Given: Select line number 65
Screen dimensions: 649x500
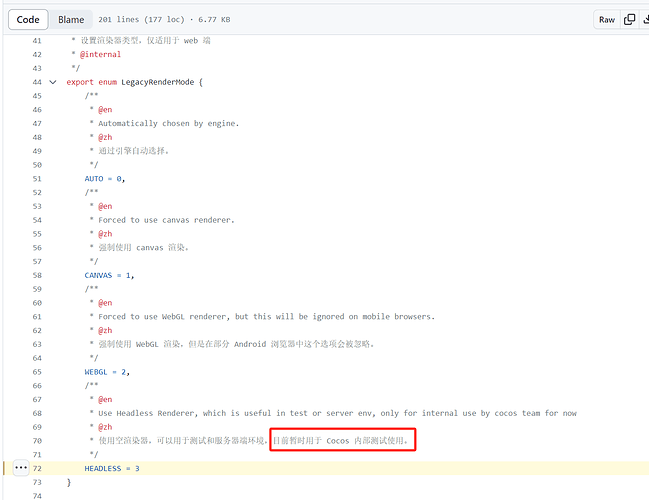Looking at the screenshot, I should point(37,372).
